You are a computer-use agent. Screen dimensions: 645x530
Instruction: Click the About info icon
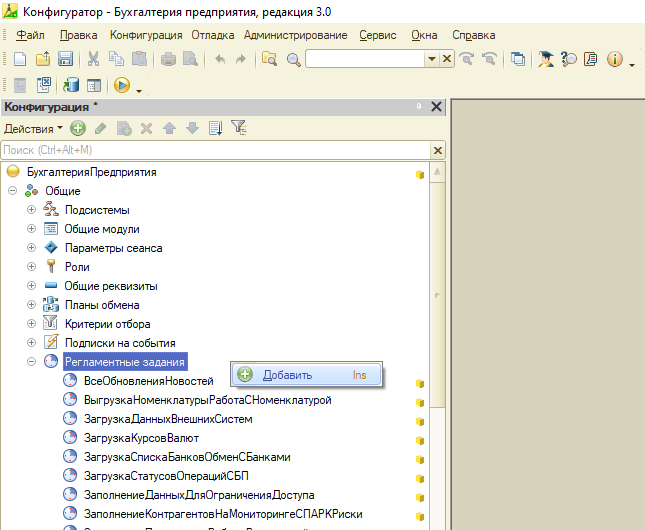tap(615, 59)
